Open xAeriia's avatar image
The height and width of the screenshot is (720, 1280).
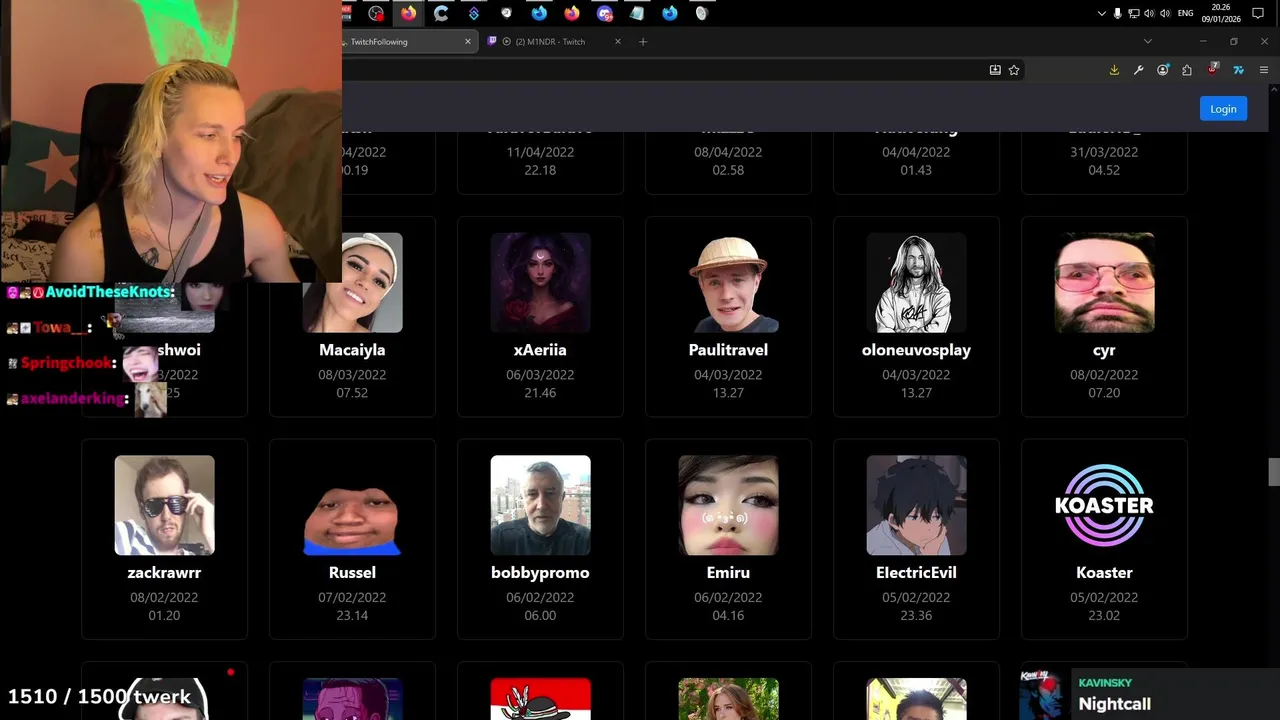540,283
